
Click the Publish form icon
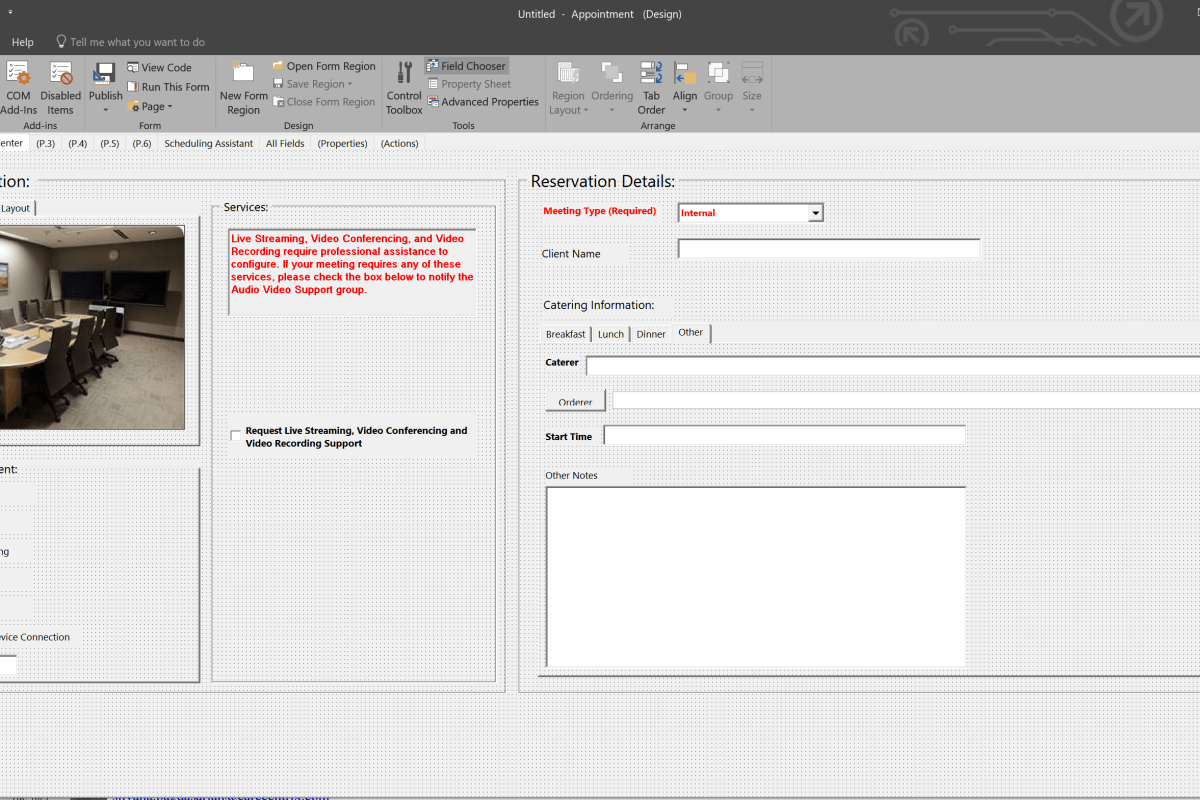click(x=105, y=80)
